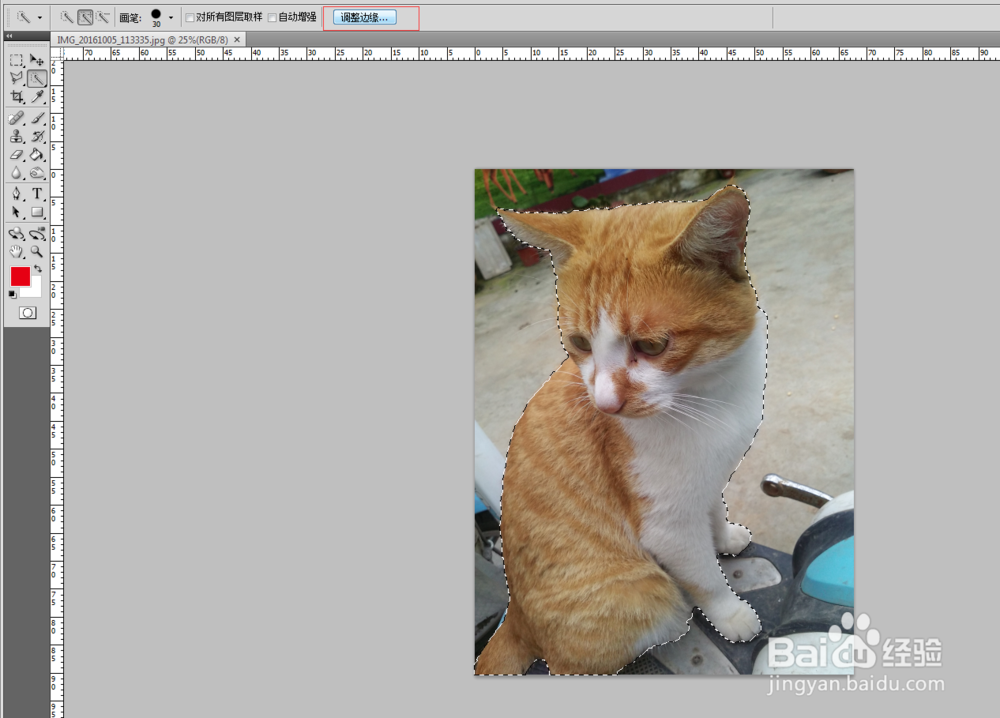Image resolution: width=1000 pixels, height=718 pixels.
Task: Open the white background color picker
Action: (34, 290)
